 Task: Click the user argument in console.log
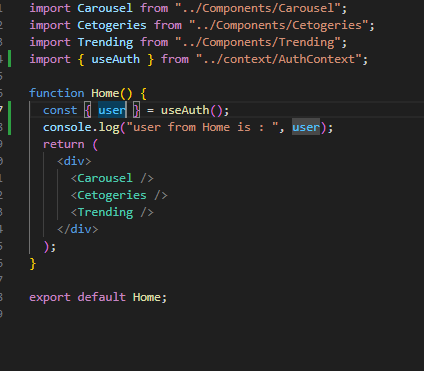pos(306,127)
